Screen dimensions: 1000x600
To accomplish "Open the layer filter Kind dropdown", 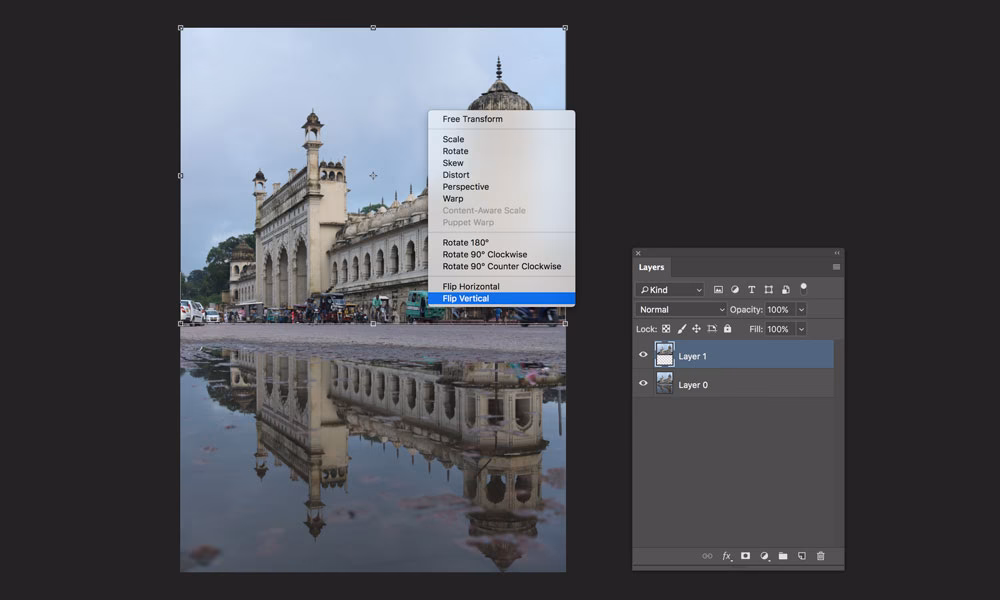I will (670, 289).
